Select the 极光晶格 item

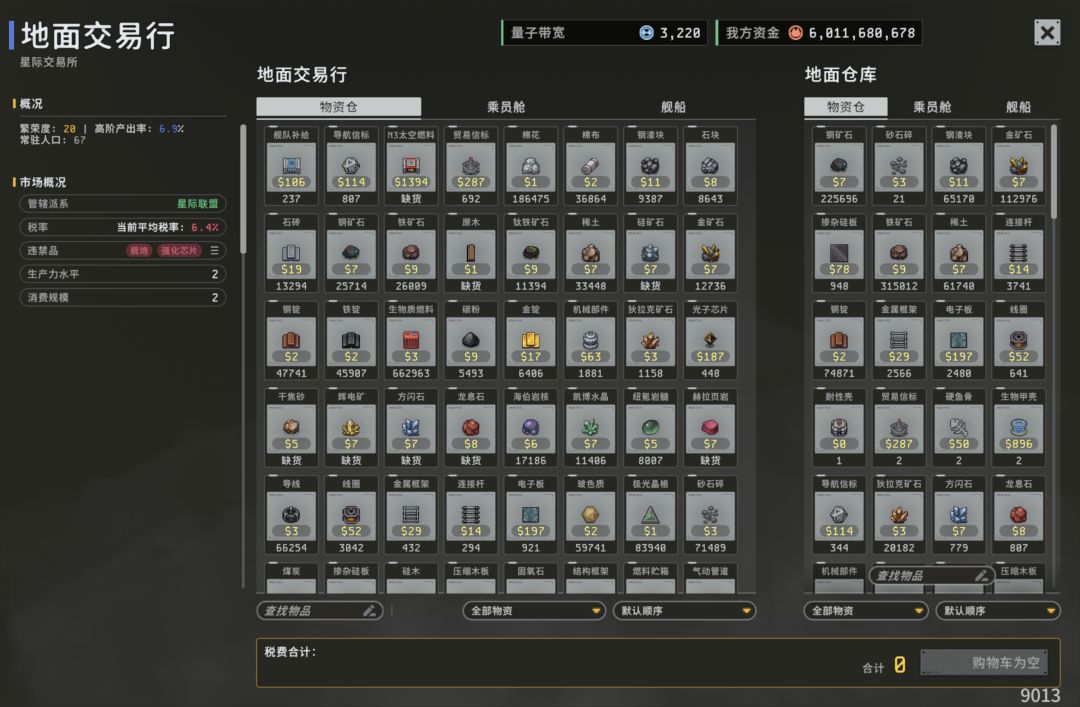click(x=650, y=515)
